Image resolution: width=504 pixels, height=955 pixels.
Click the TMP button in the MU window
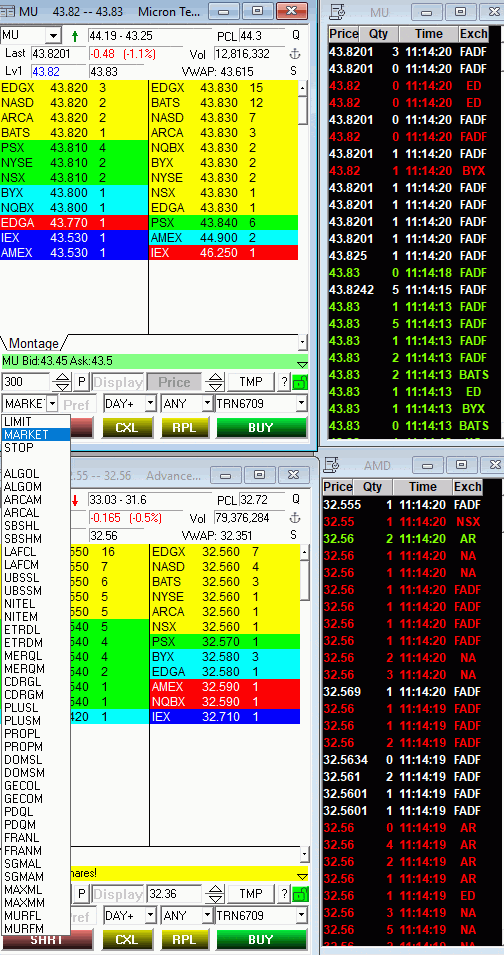click(251, 382)
